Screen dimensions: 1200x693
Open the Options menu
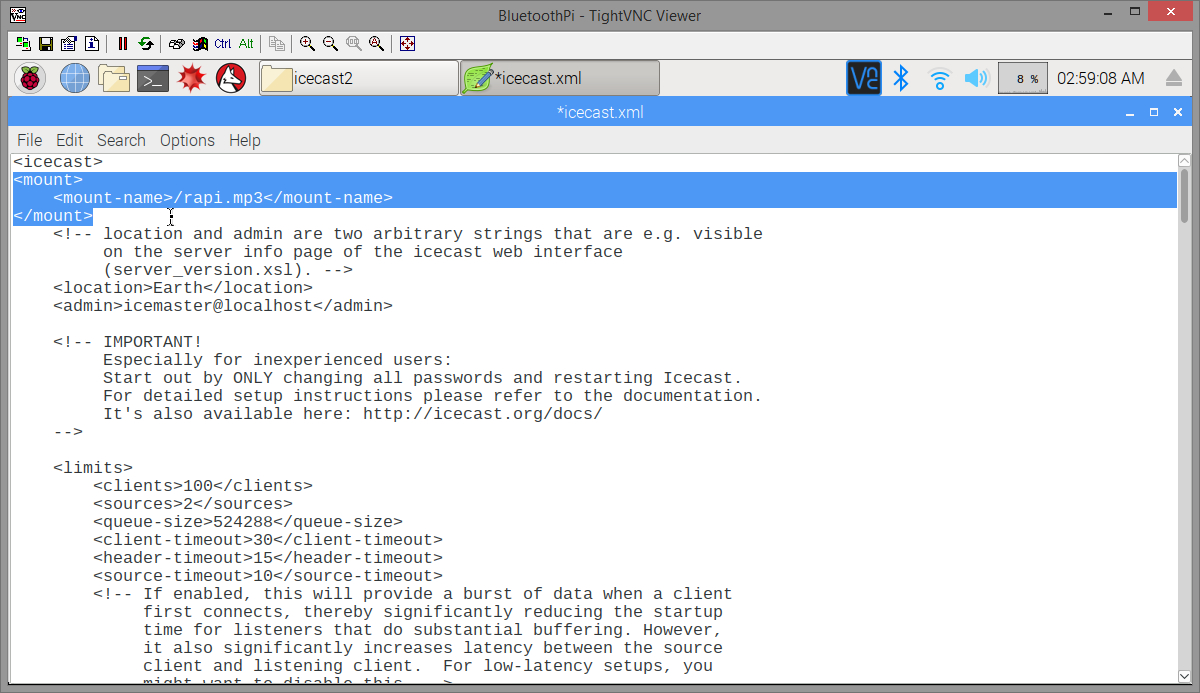tap(187, 140)
